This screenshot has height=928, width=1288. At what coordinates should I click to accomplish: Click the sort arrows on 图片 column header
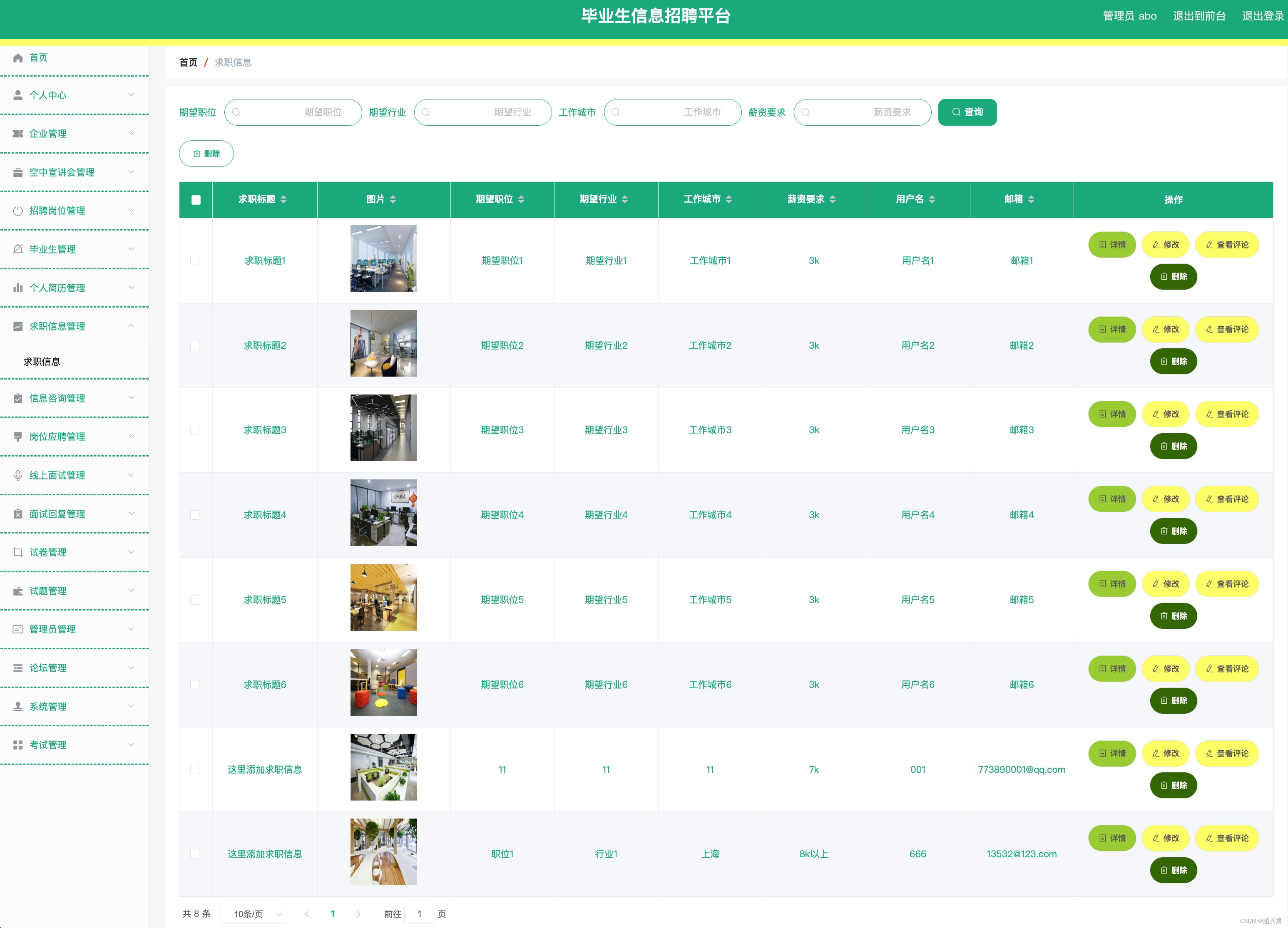coord(393,199)
